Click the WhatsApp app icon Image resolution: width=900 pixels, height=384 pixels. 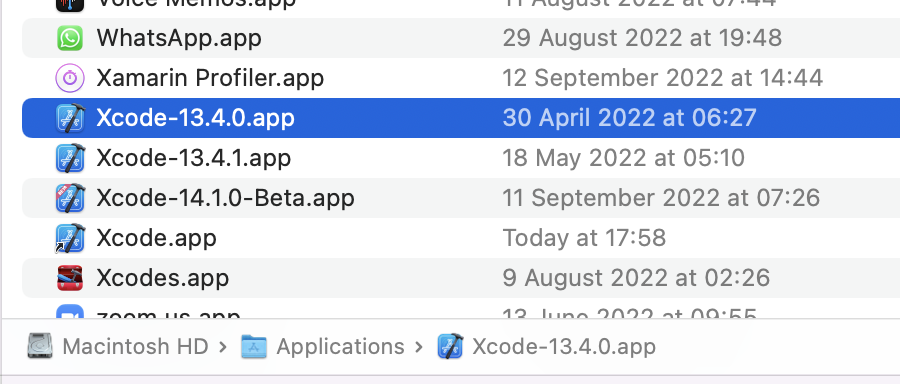70,38
